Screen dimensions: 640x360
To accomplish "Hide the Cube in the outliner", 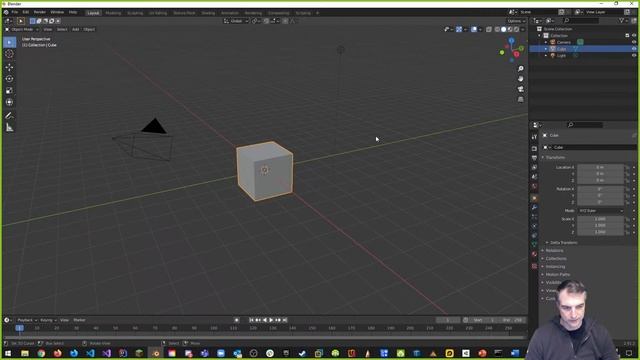I will pyautogui.click(x=634, y=49).
